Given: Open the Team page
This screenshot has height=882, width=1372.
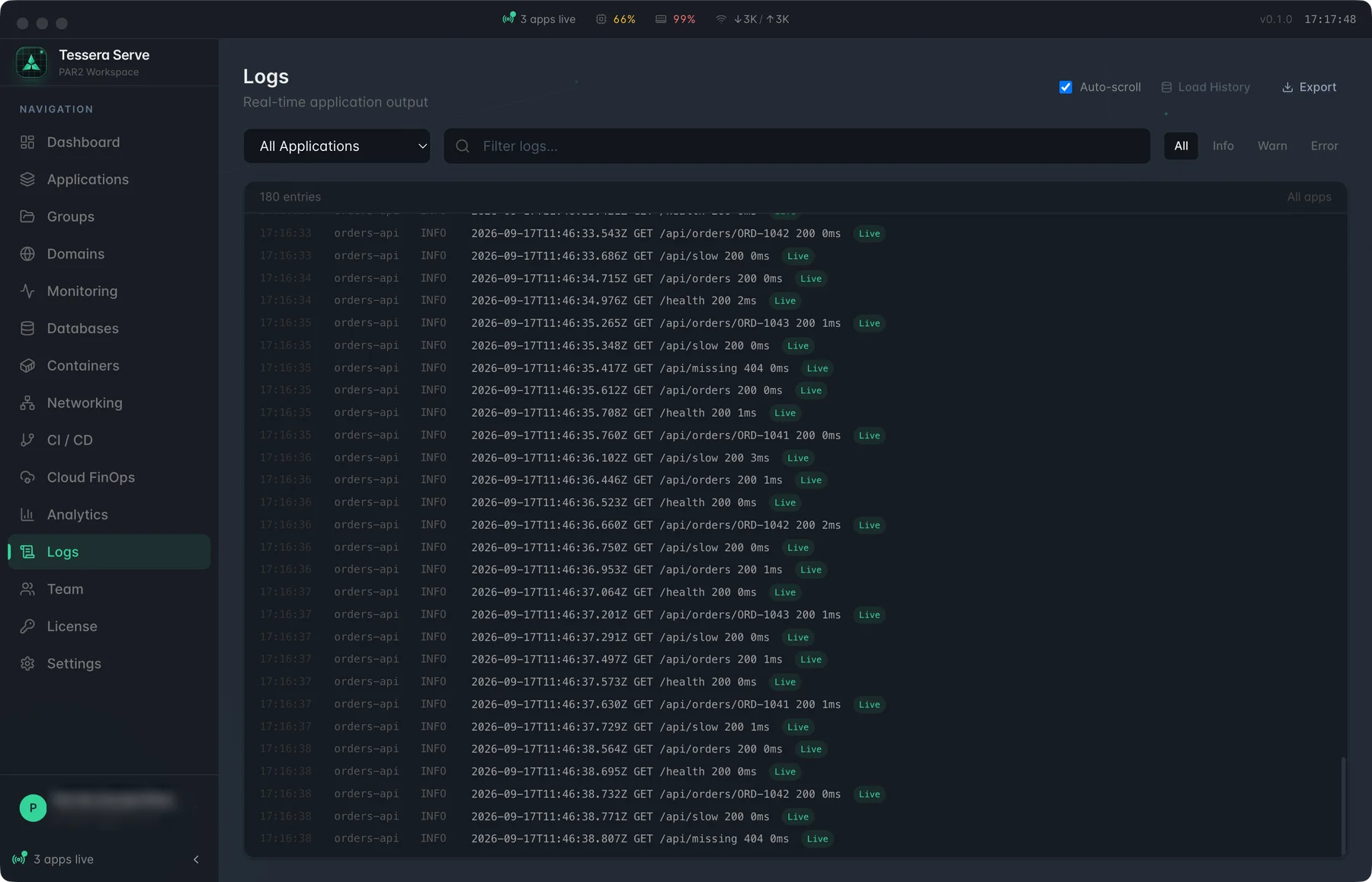Looking at the screenshot, I should [109, 589].
